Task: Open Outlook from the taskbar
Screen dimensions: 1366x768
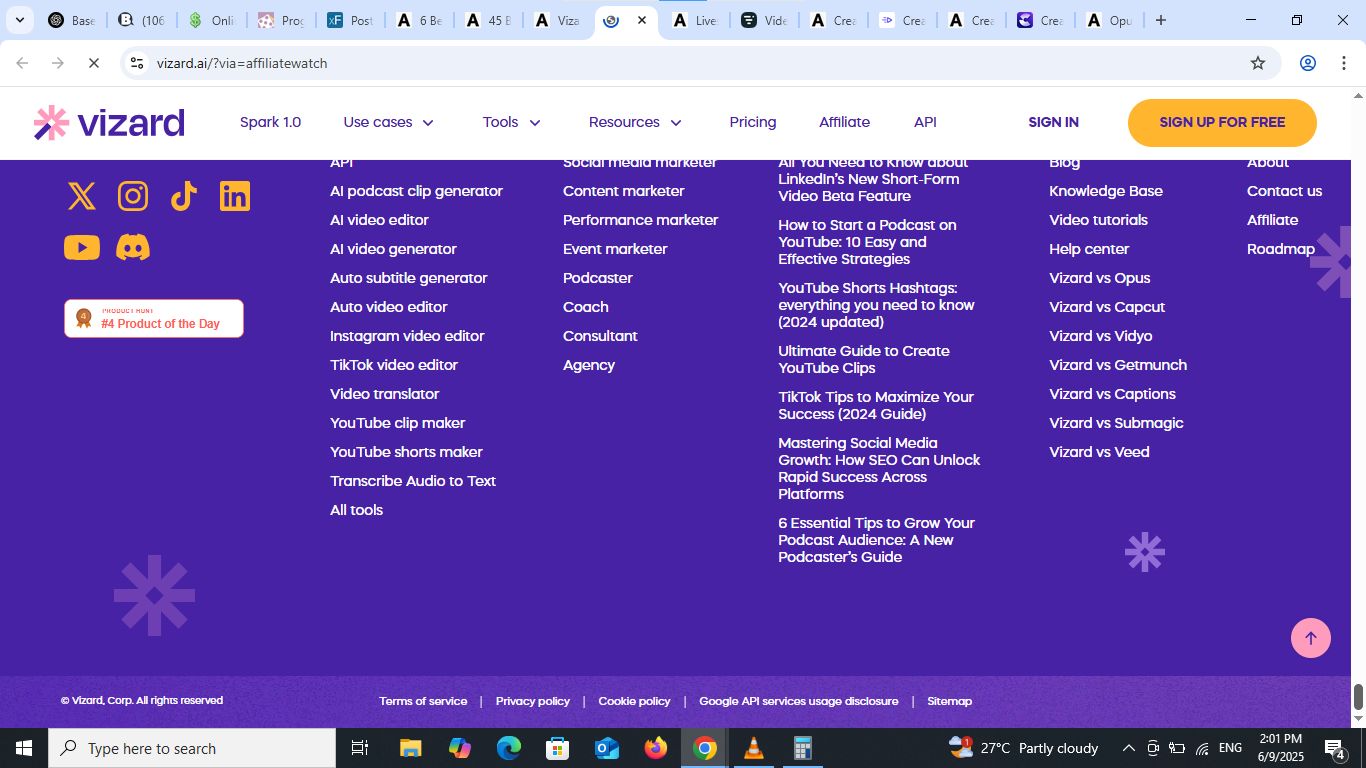Action: tap(607, 748)
